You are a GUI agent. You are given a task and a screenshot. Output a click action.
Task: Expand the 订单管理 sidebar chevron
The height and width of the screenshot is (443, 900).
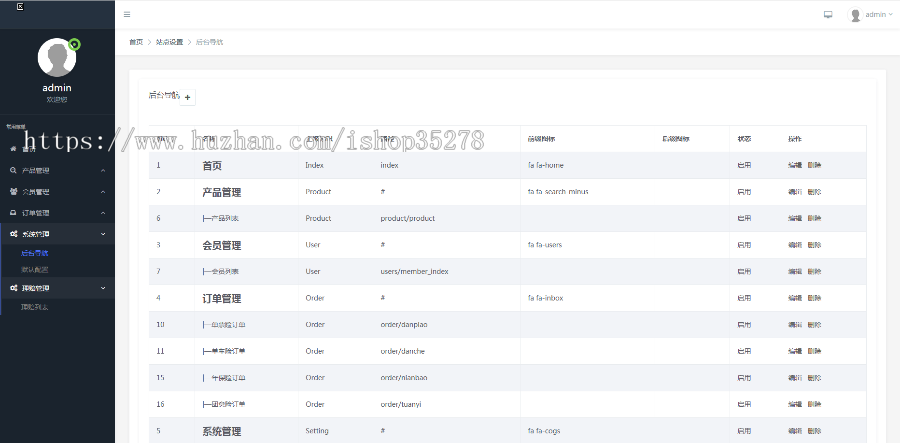pyautogui.click(x=103, y=213)
